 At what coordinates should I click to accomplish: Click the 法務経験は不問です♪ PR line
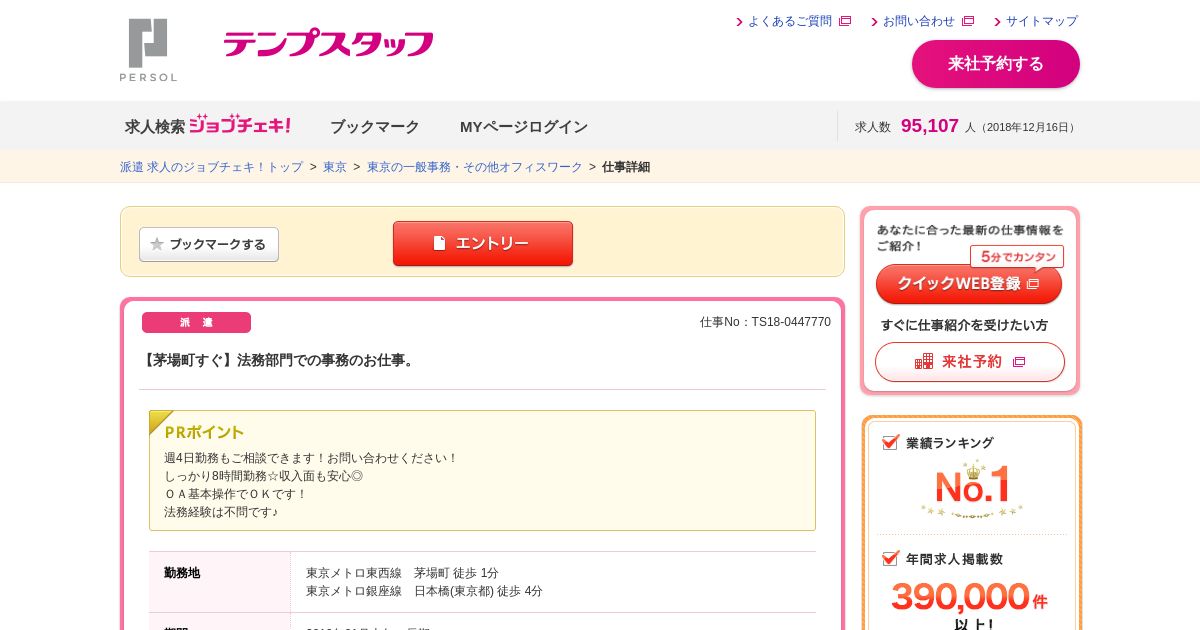coord(221,512)
